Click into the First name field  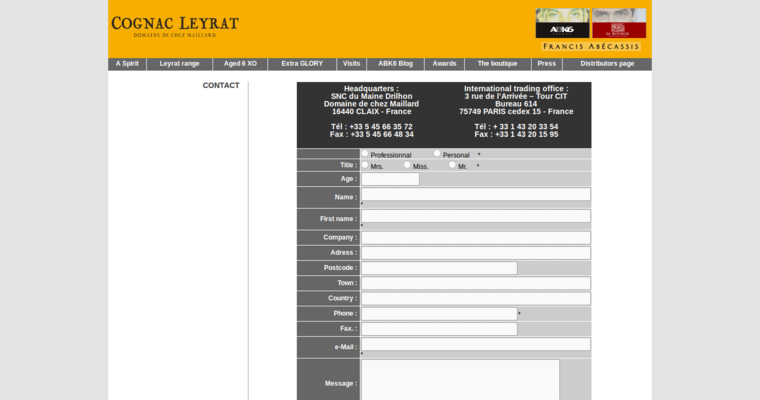(x=476, y=216)
